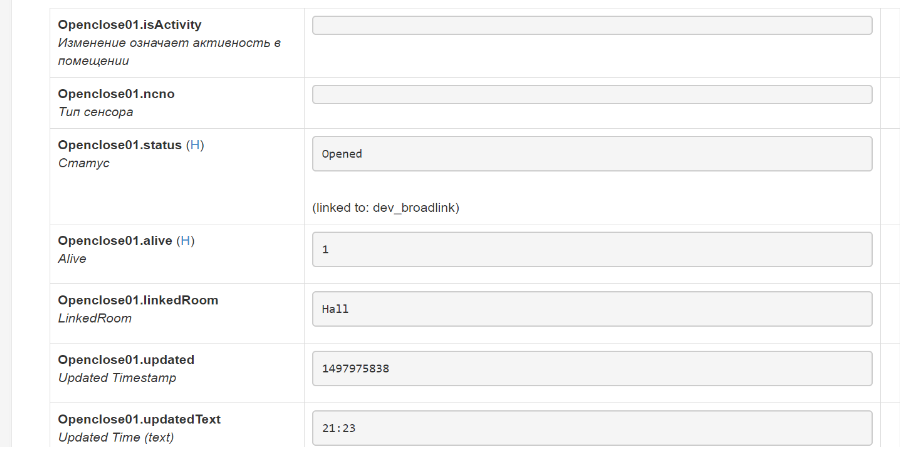Click the Updated Timestamp description text
The width and height of the screenshot is (900, 450).
coord(119,378)
